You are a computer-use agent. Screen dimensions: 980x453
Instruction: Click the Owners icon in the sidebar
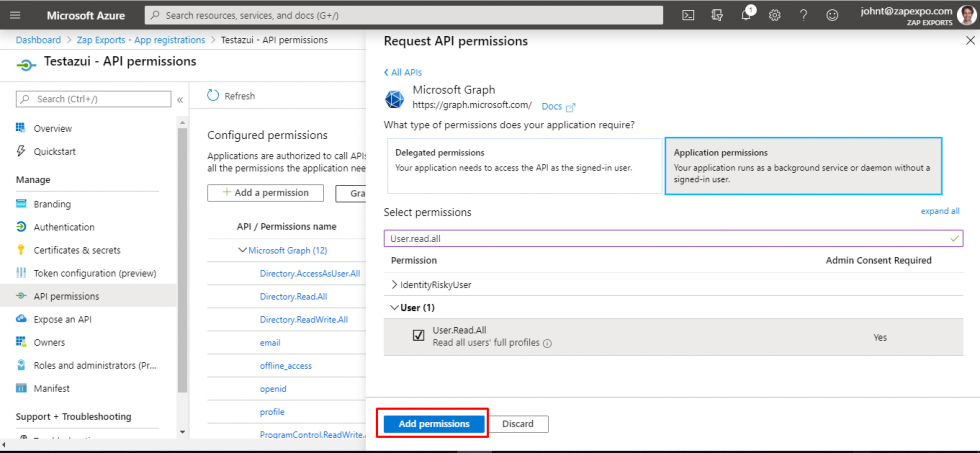click(x=21, y=342)
